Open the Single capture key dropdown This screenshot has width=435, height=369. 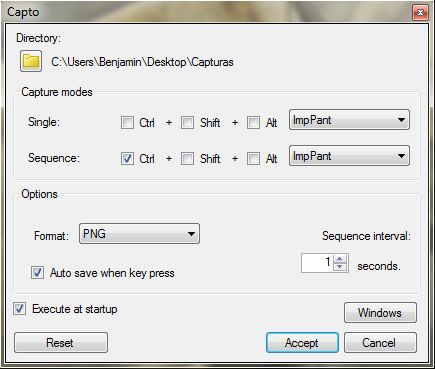[349, 120]
